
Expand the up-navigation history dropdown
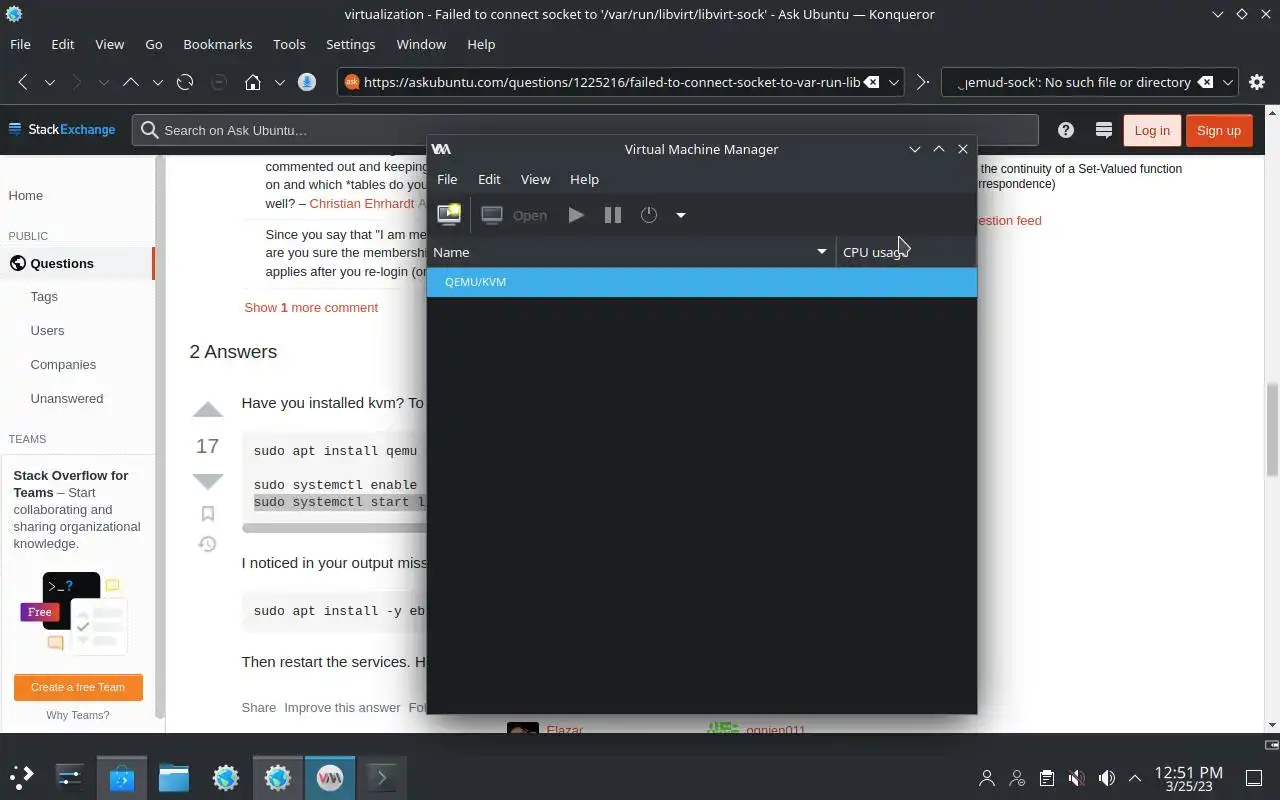pyautogui.click(x=157, y=82)
